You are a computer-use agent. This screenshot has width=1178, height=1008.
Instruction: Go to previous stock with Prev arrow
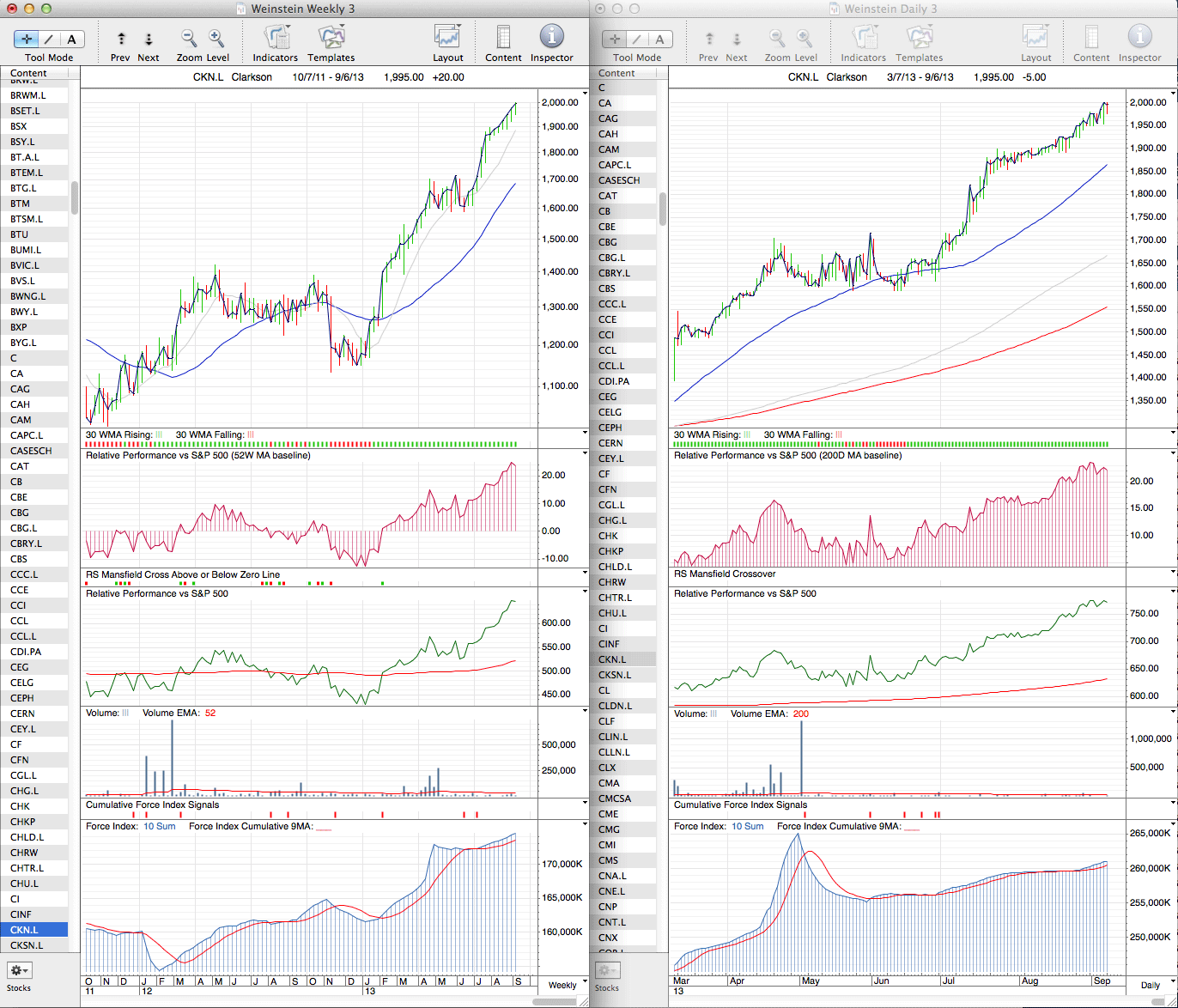(x=121, y=39)
